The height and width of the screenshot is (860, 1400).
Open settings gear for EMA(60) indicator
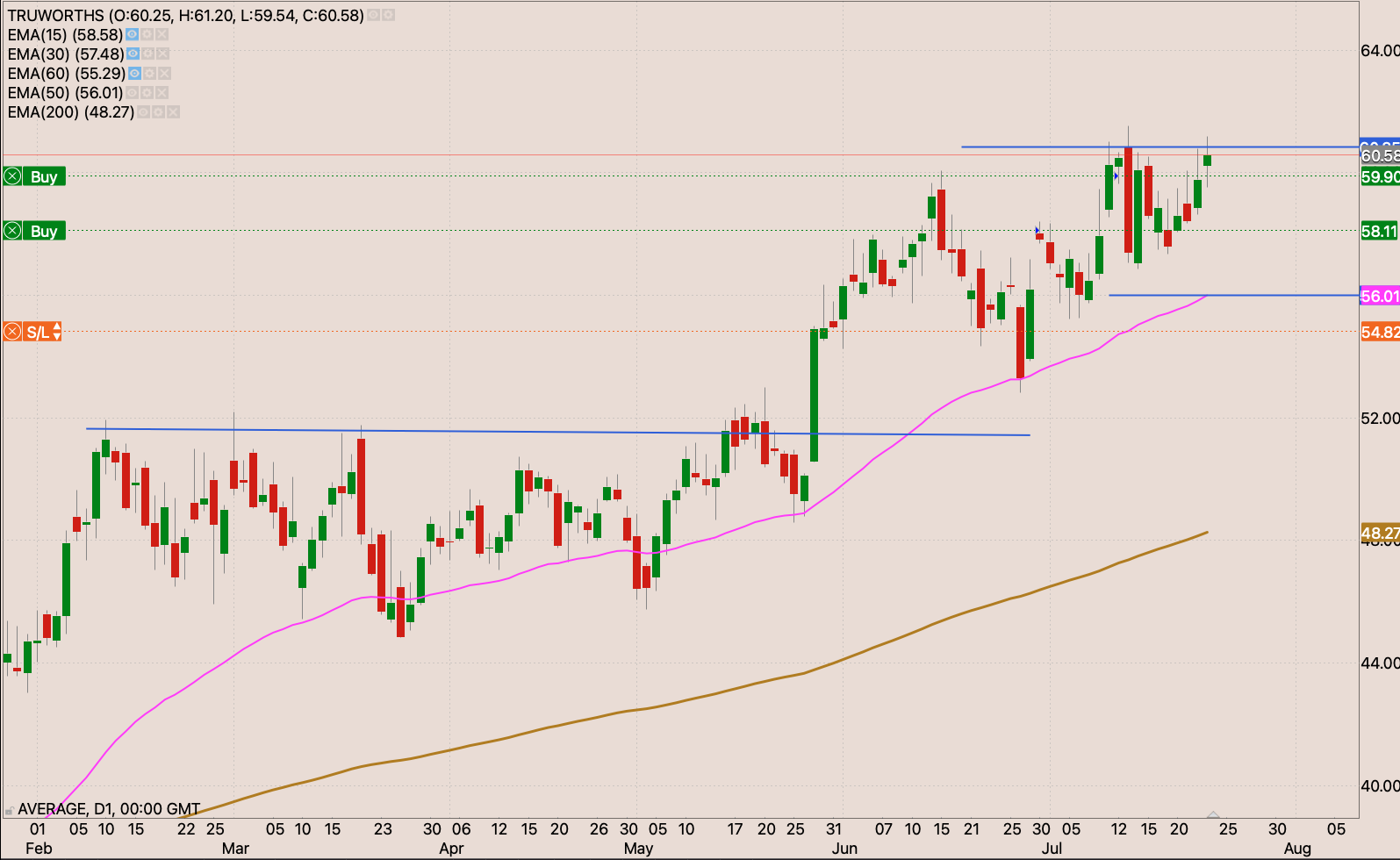(149, 74)
